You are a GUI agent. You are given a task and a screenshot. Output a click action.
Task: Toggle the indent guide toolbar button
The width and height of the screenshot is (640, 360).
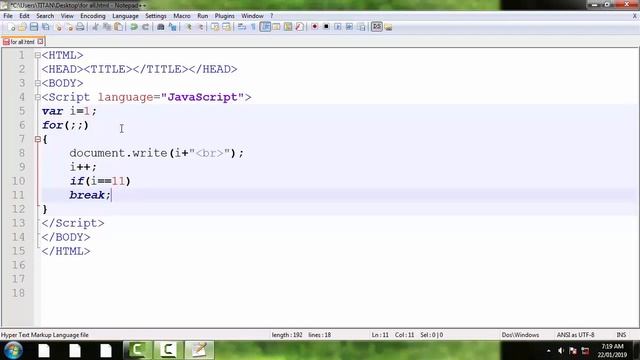pyautogui.click(x=265, y=27)
